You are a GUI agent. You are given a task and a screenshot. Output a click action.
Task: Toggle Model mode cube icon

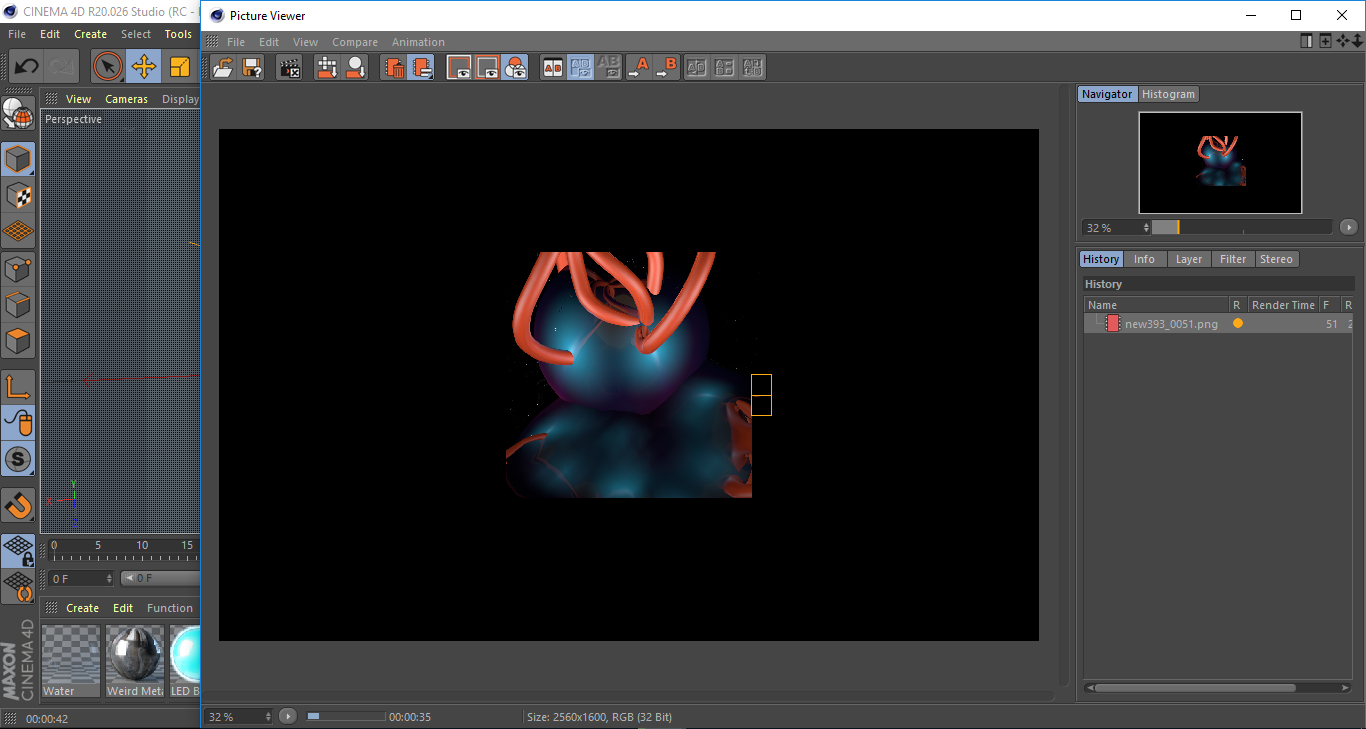(18, 159)
